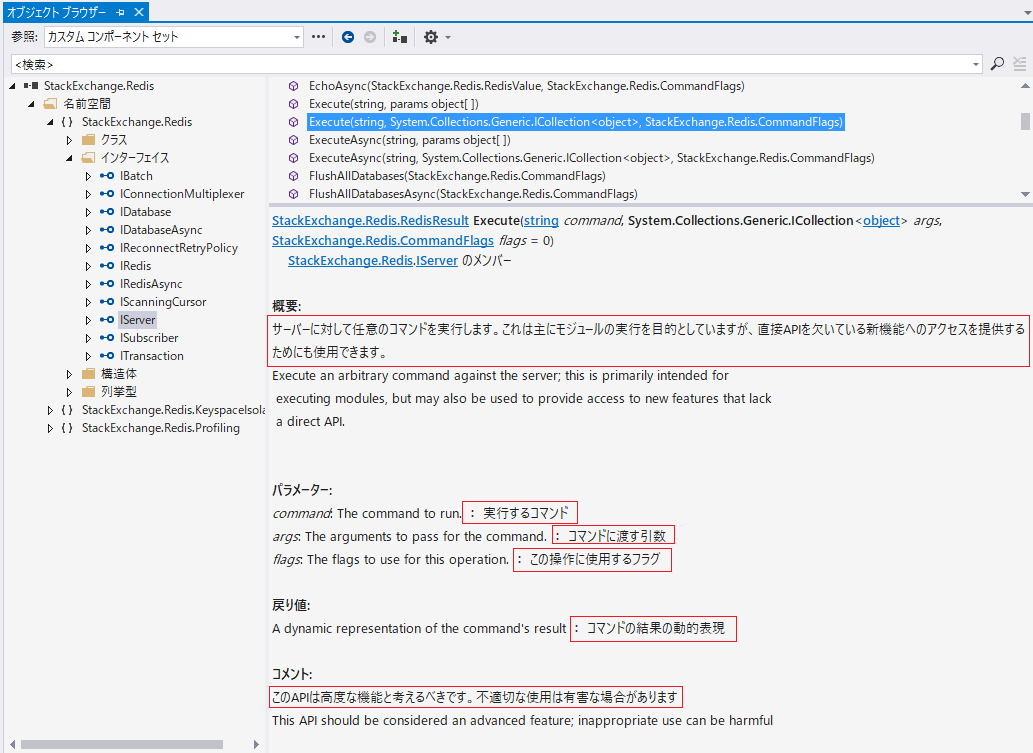Viewport: 1033px width, 753px height.
Task: Click the search magnifier icon
Action: 997,64
